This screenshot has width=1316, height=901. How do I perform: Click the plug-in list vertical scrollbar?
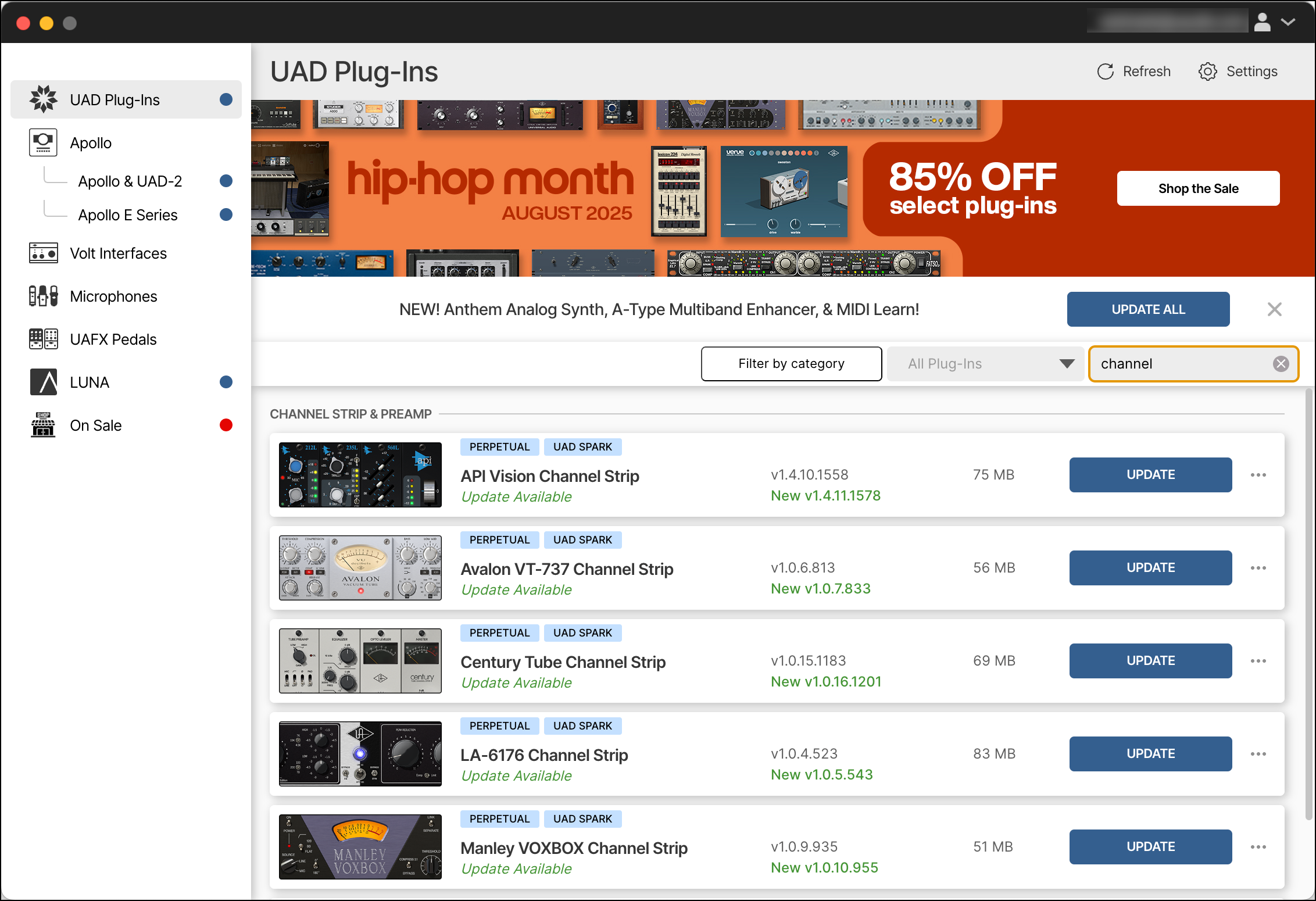coord(1308,605)
